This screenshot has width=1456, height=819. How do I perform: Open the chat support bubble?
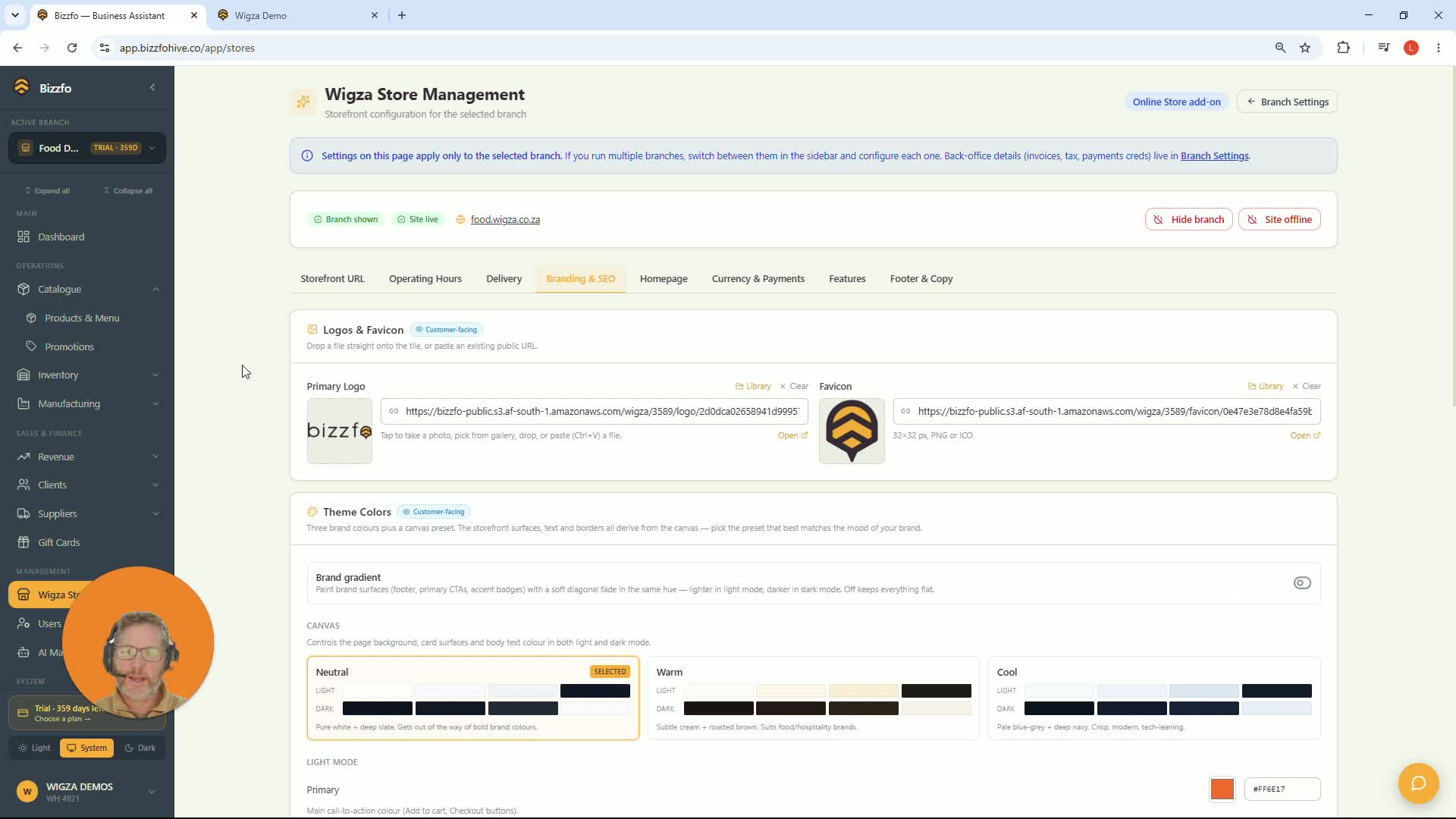(1418, 783)
